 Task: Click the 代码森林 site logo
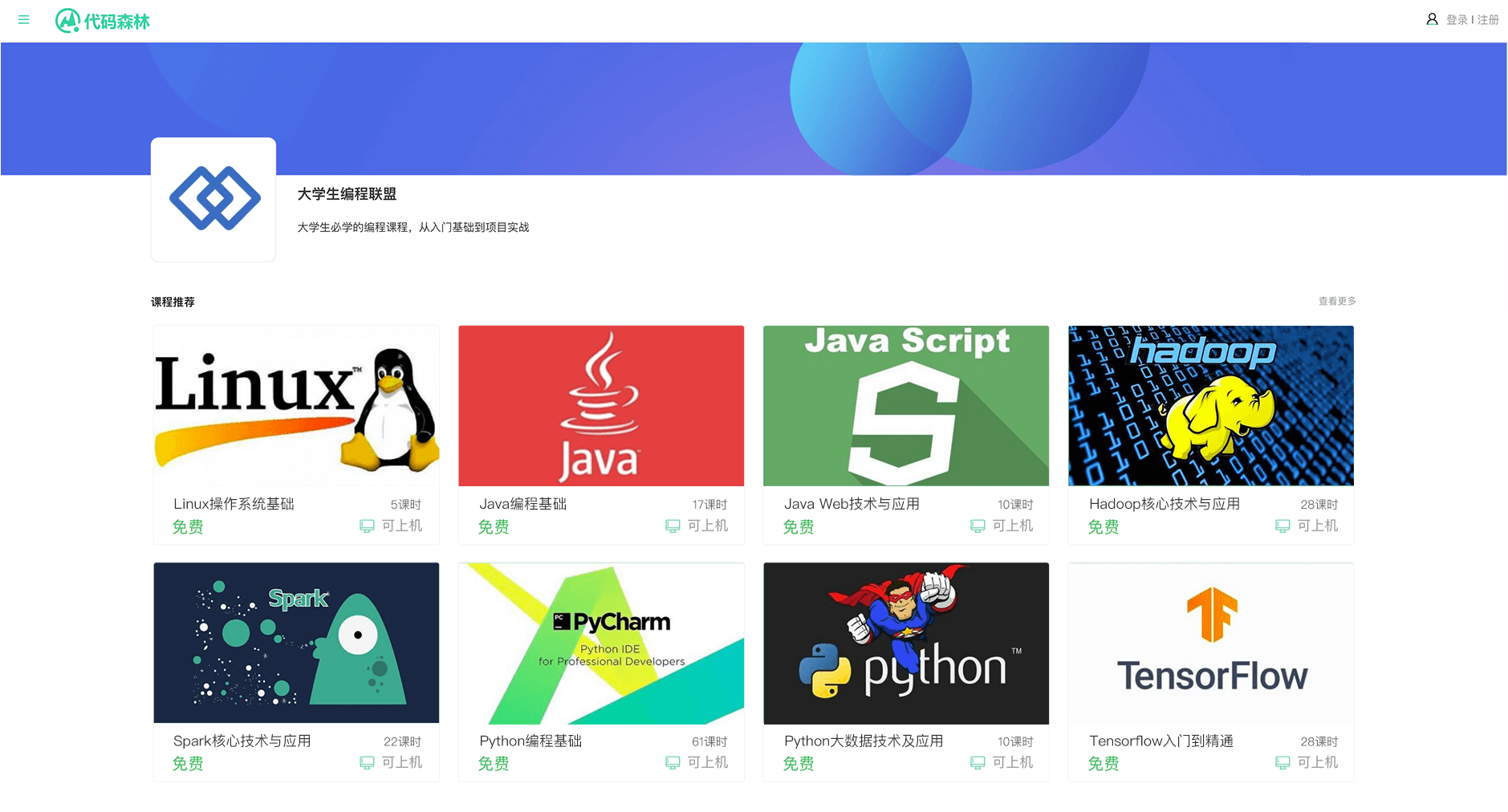coord(103,21)
